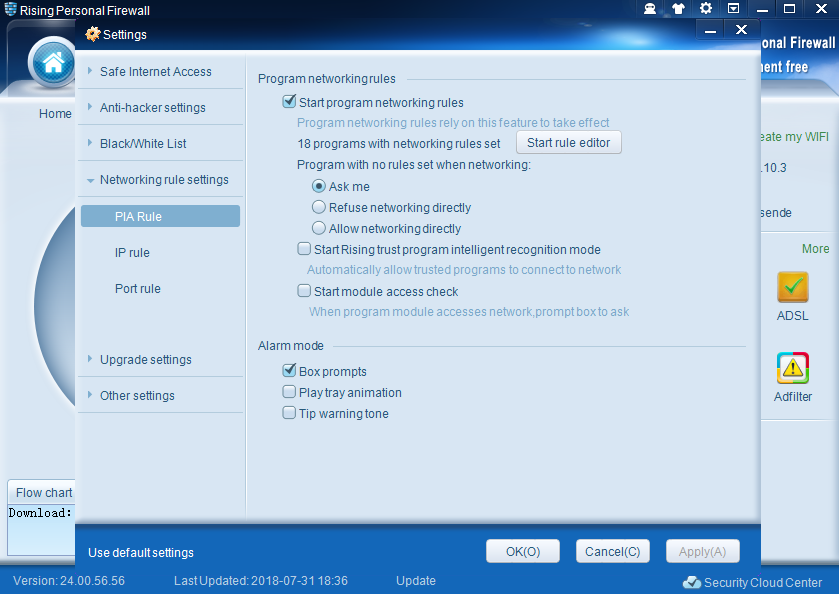Open the ADSL tool icon
The width and height of the screenshot is (839, 594).
tap(792, 287)
